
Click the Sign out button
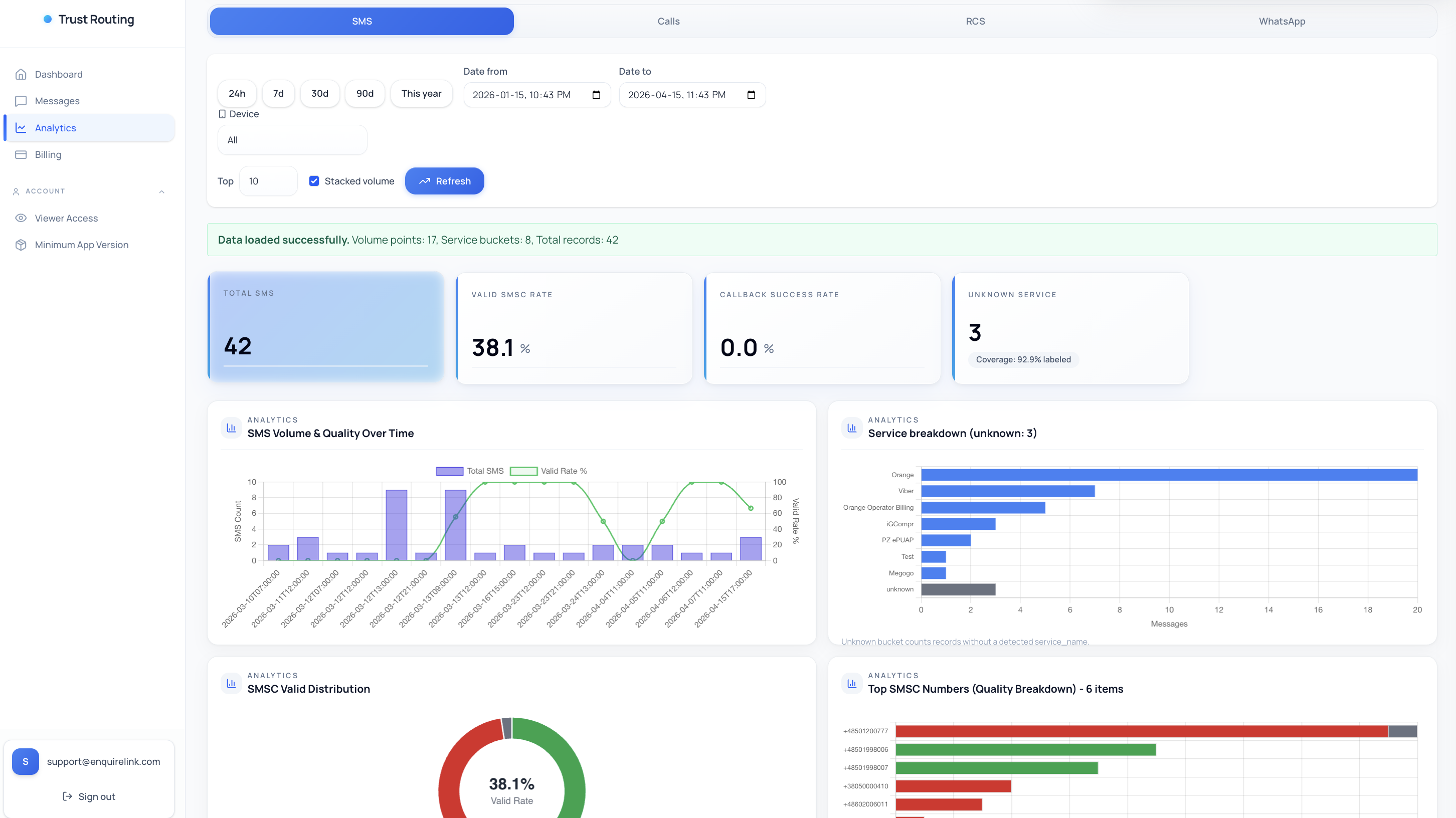tap(89, 796)
